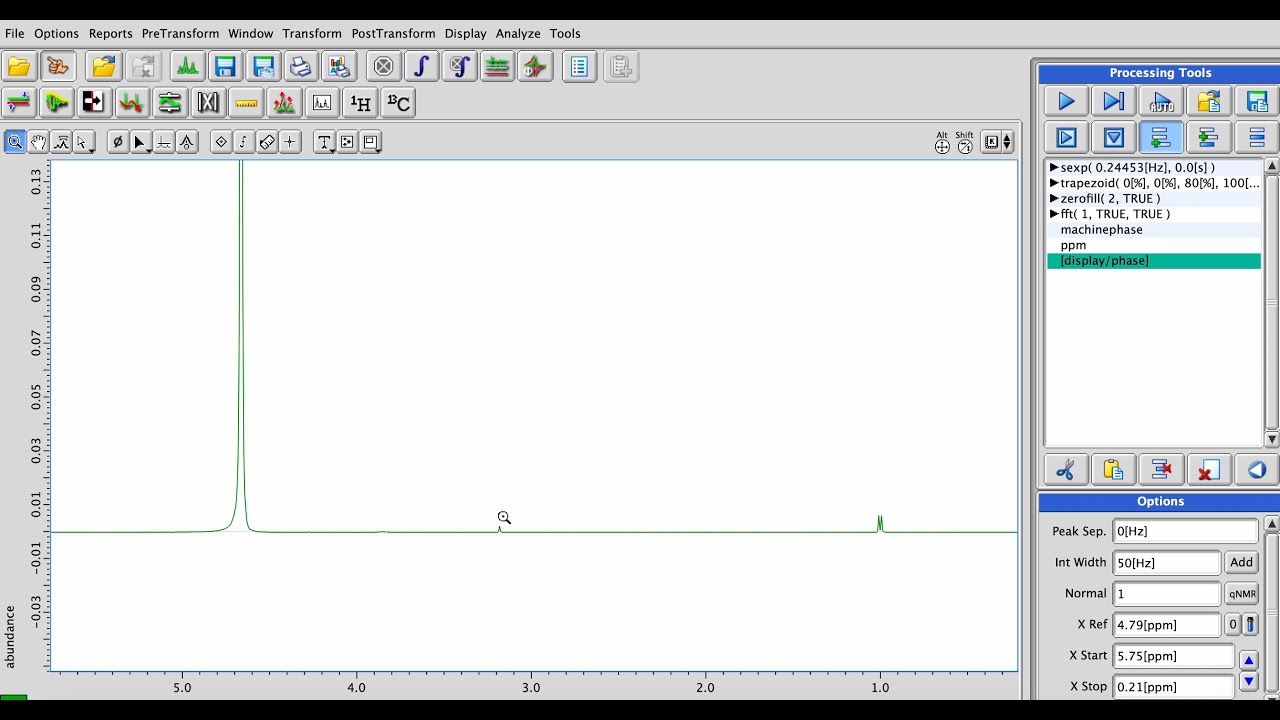This screenshot has height=720, width=1280.
Task: Open the text annotation T dropdown
Action: point(324,142)
